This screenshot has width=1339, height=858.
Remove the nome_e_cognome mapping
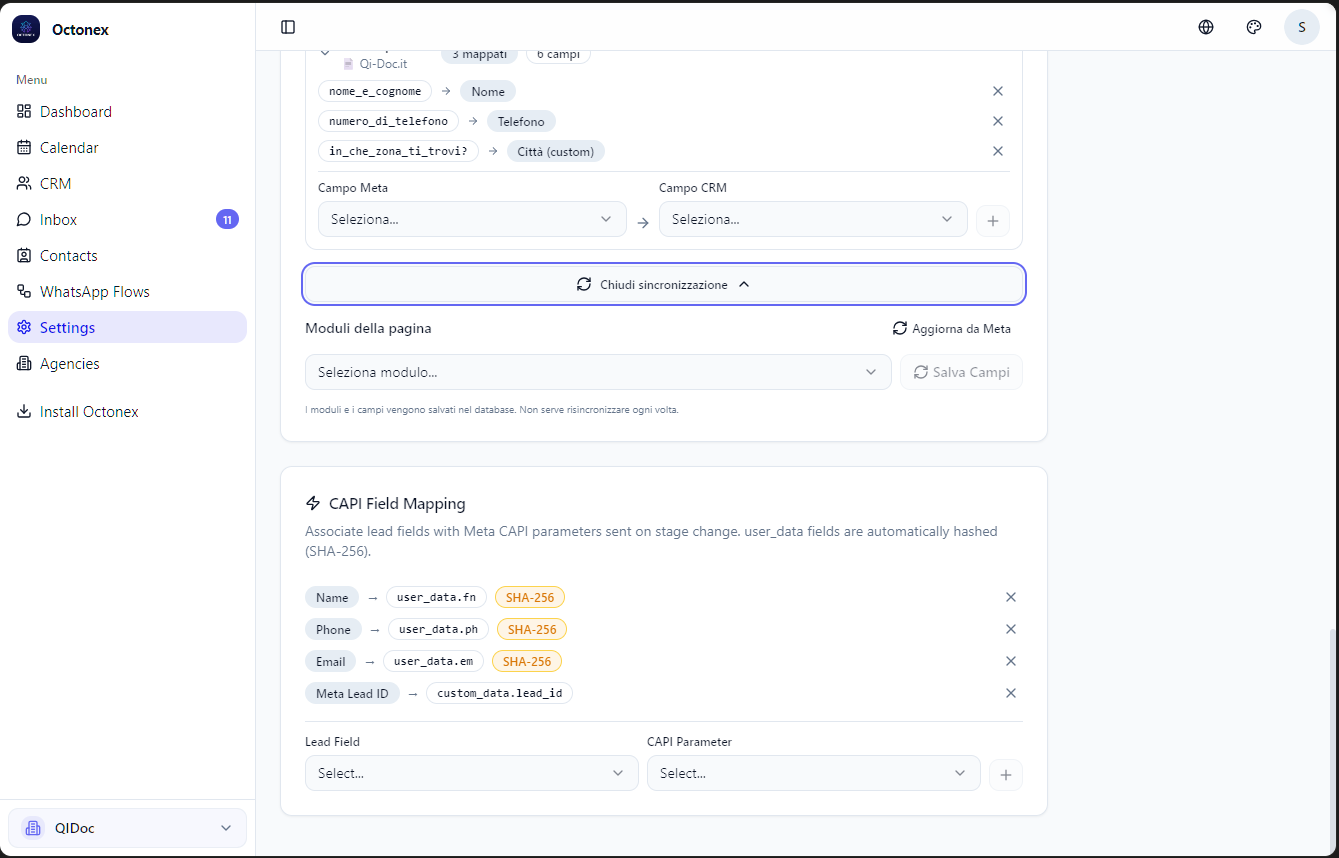[997, 91]
